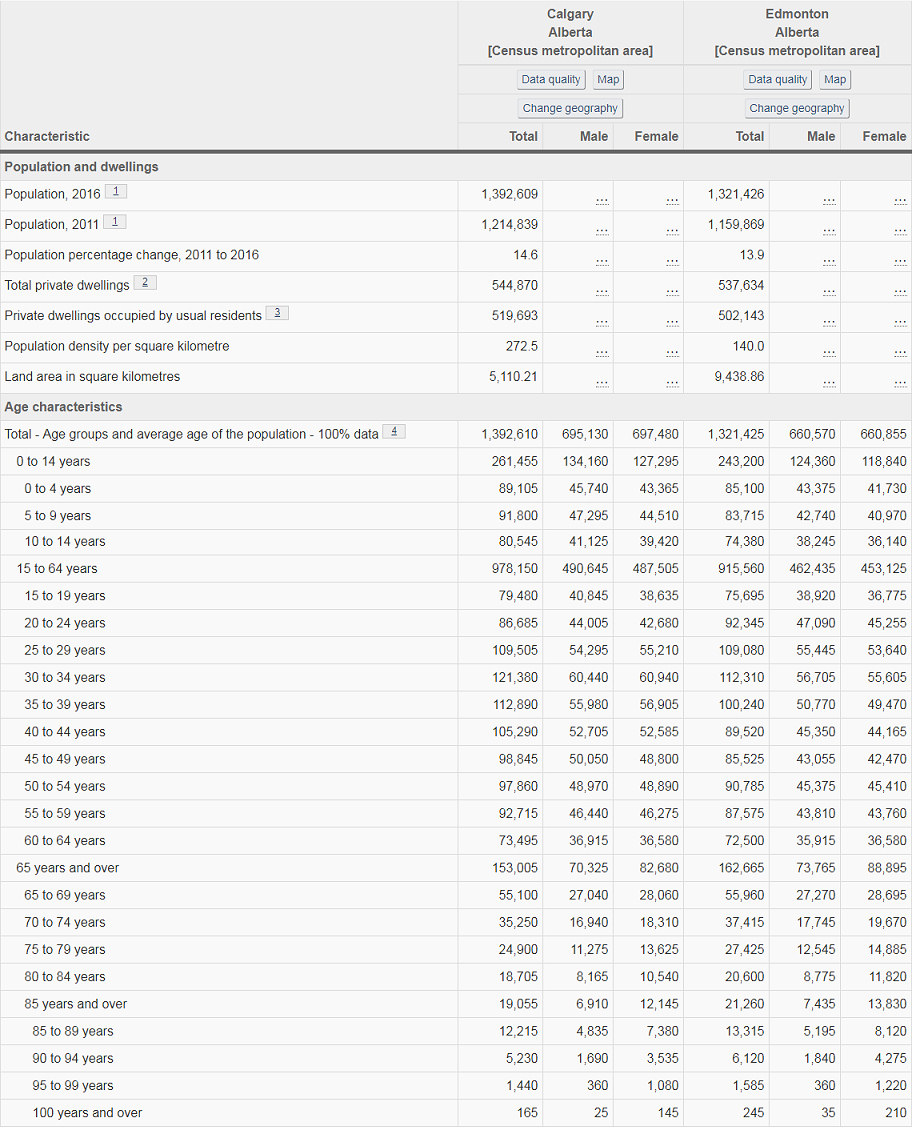Select Calgary 2011 population value 1,214,839

coord(509,224)
